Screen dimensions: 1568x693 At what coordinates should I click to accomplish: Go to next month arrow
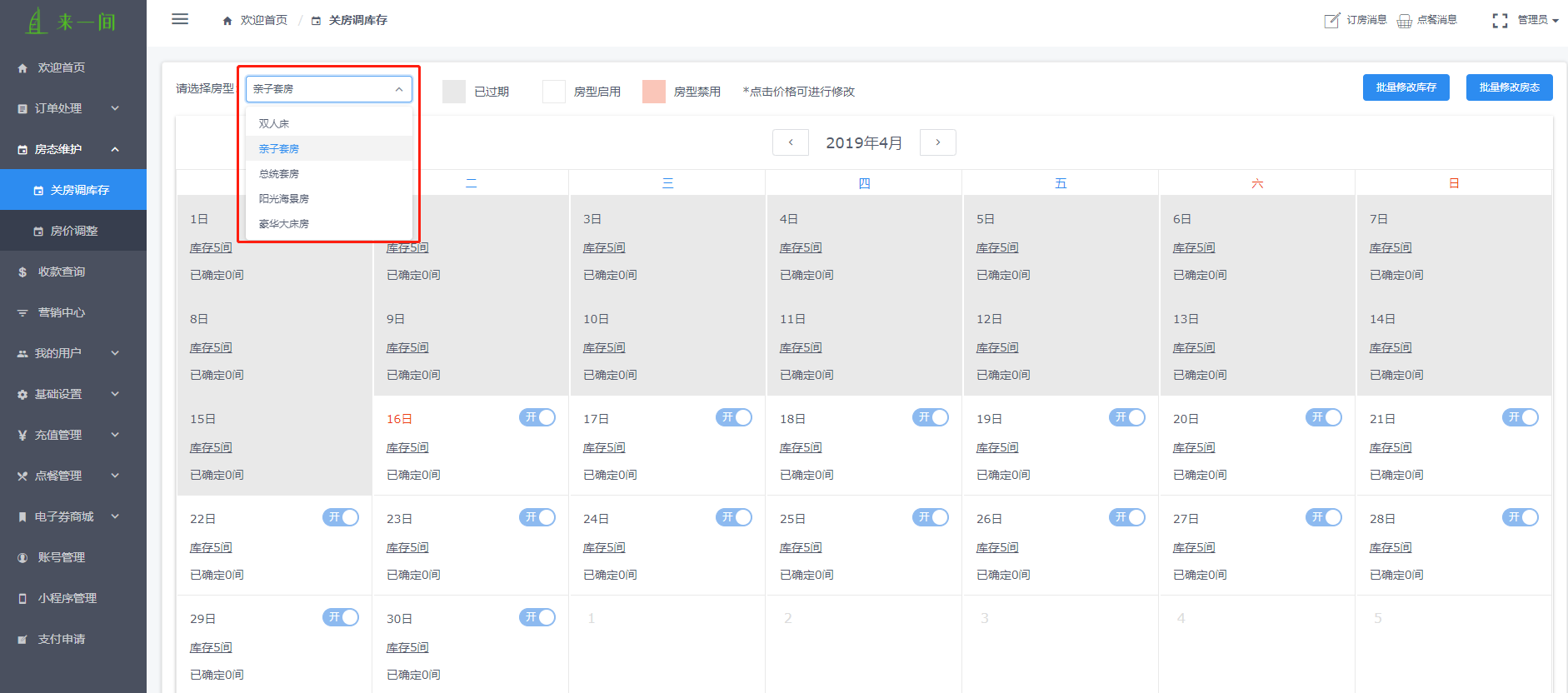937,142
